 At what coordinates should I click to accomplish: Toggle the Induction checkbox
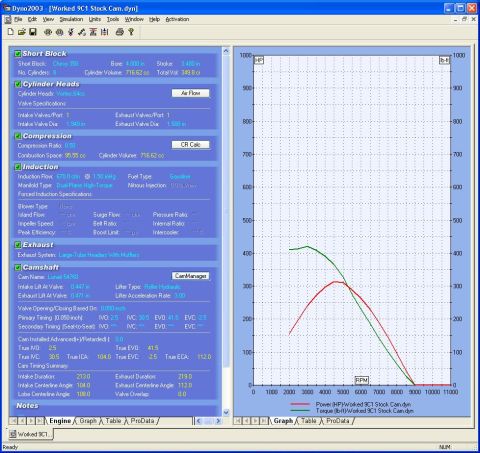[18, 167]
